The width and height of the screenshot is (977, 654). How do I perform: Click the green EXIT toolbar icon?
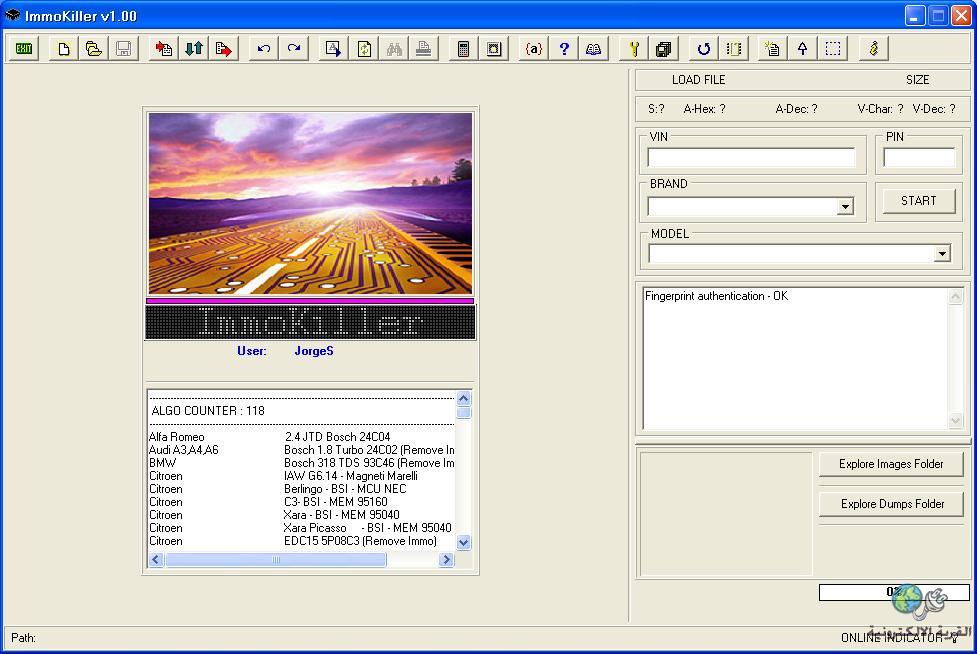coord(24,49)
